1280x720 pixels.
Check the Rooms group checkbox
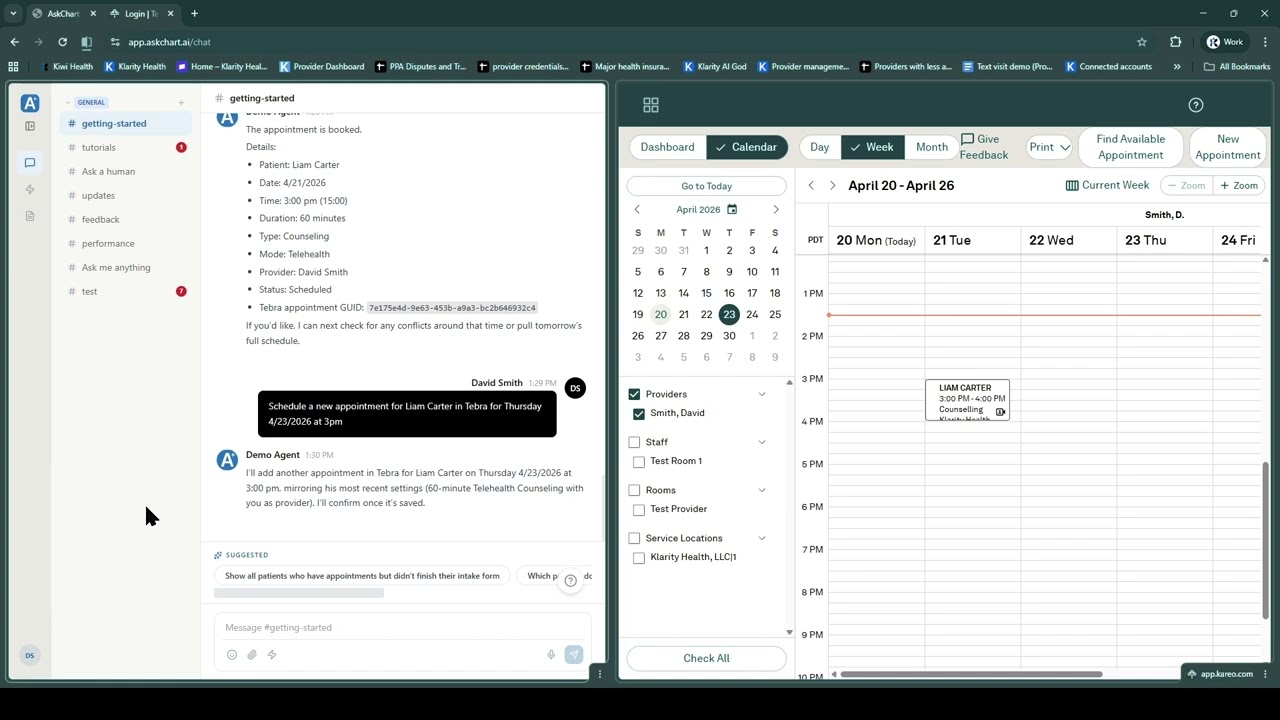[634, 490]
